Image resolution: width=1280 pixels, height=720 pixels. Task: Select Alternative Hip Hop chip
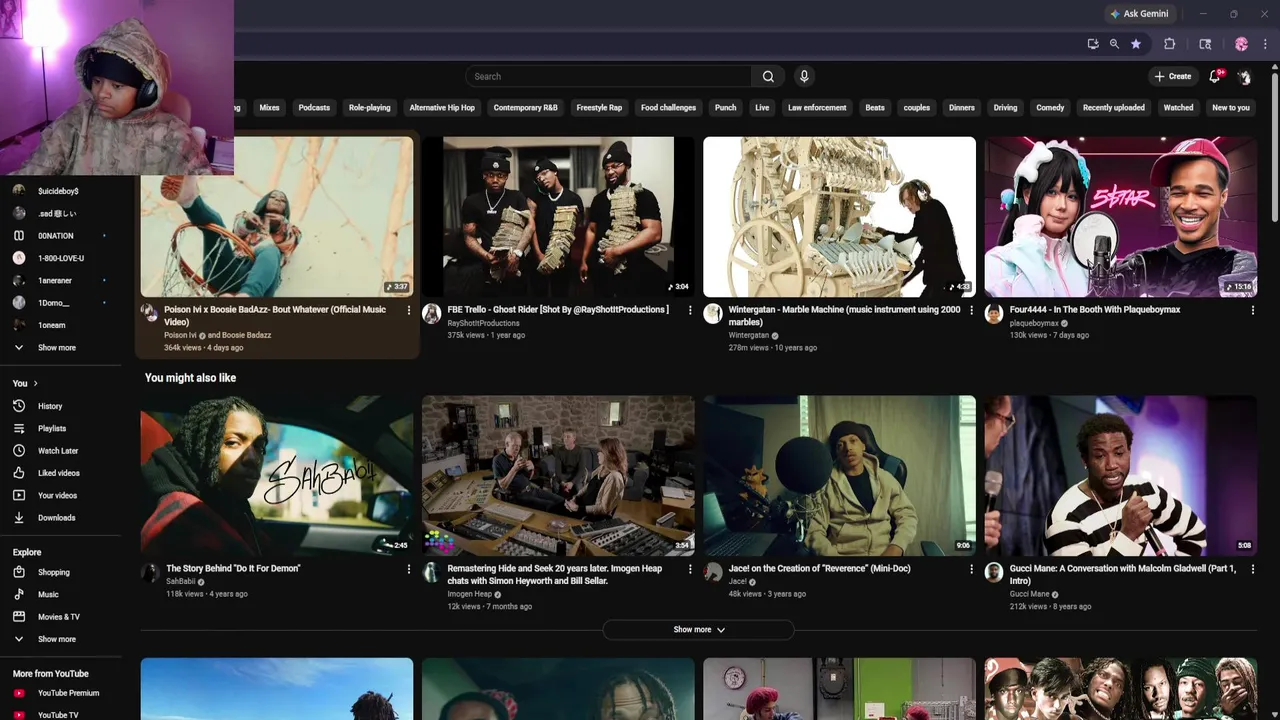(442, 108)
